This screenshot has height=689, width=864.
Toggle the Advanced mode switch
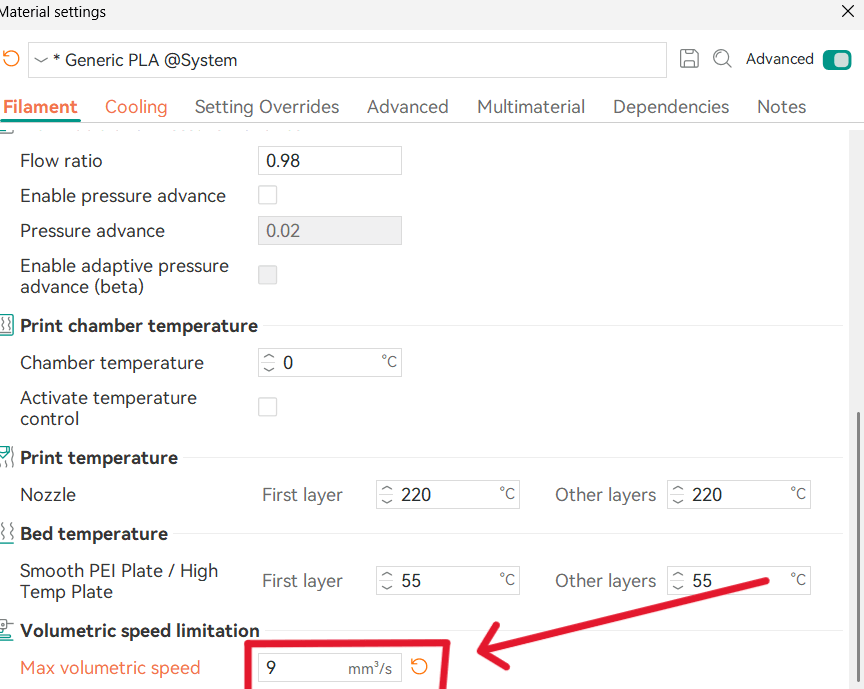[836, 60]
